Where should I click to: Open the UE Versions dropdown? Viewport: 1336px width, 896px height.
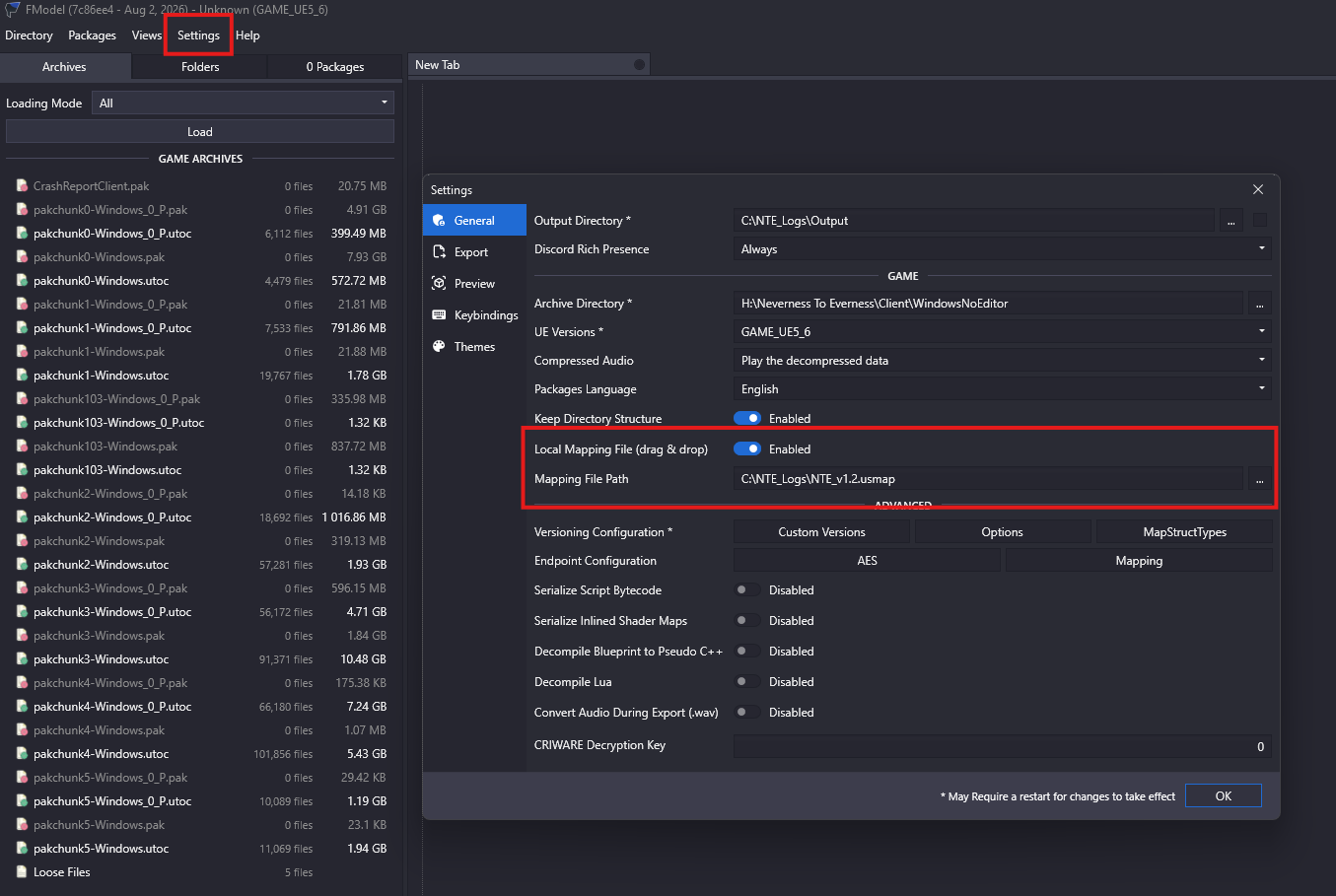[1003, 332]
